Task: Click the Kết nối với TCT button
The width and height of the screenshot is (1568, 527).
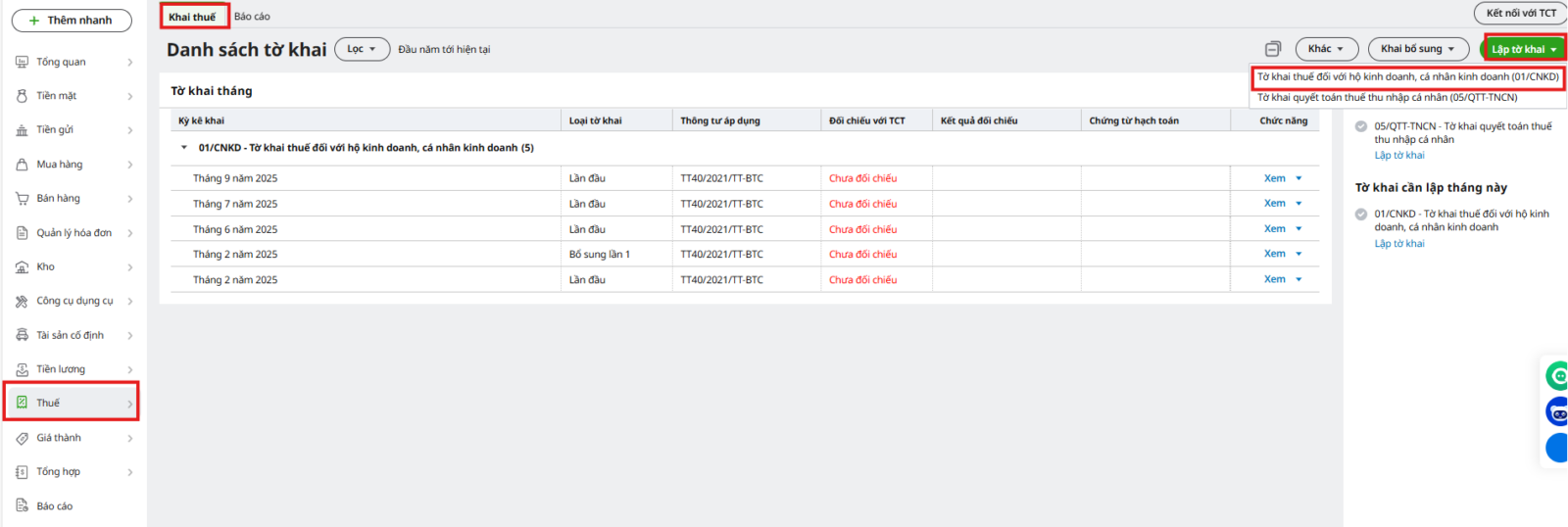Action: pyautogui.click(x=1520, y=14)
